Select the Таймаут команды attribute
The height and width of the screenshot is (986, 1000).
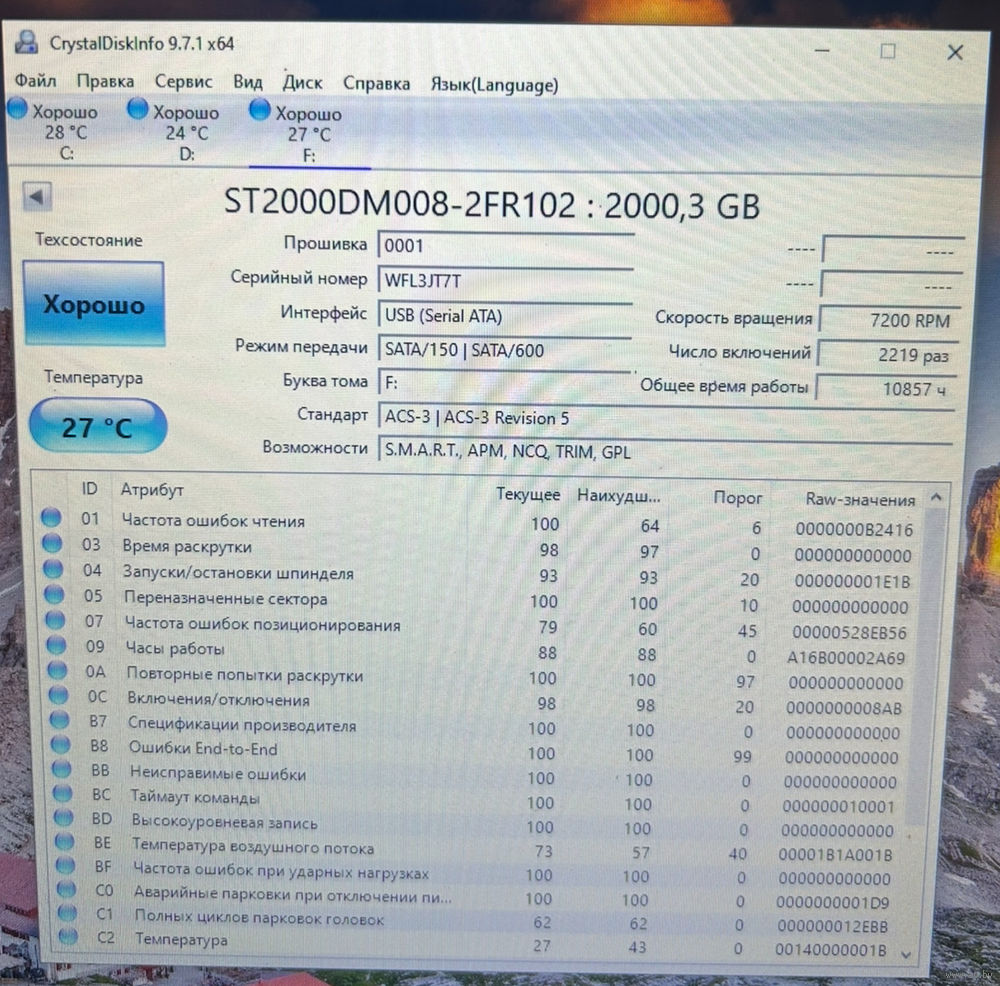[195, 797]
